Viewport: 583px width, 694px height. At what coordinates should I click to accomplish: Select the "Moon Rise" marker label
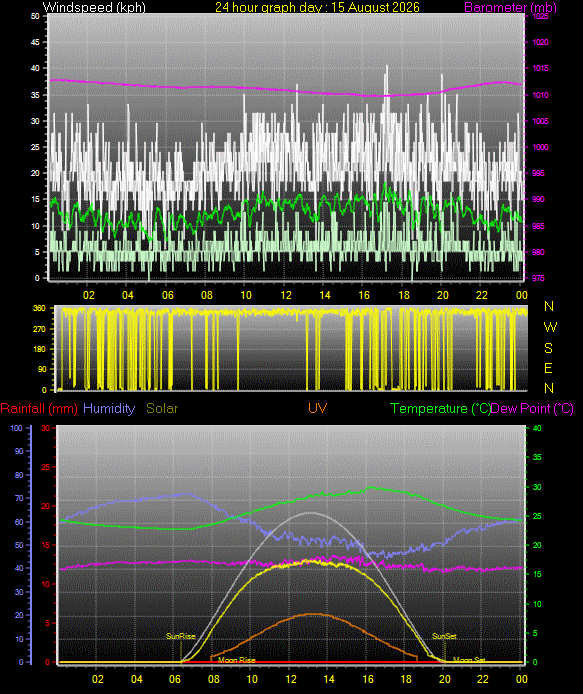tap(236, 660)
